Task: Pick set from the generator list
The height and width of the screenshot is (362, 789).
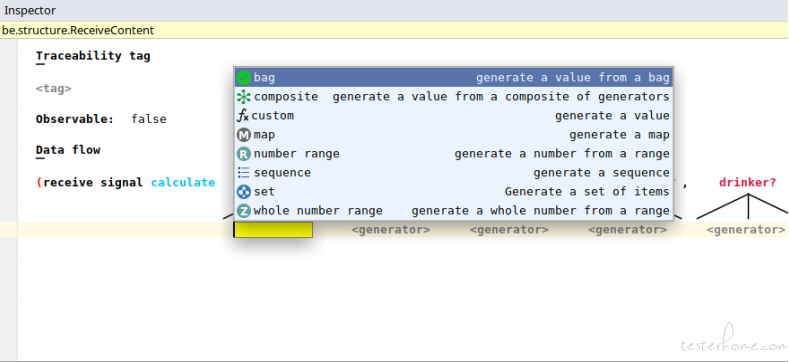Action: tap(453, 192)
